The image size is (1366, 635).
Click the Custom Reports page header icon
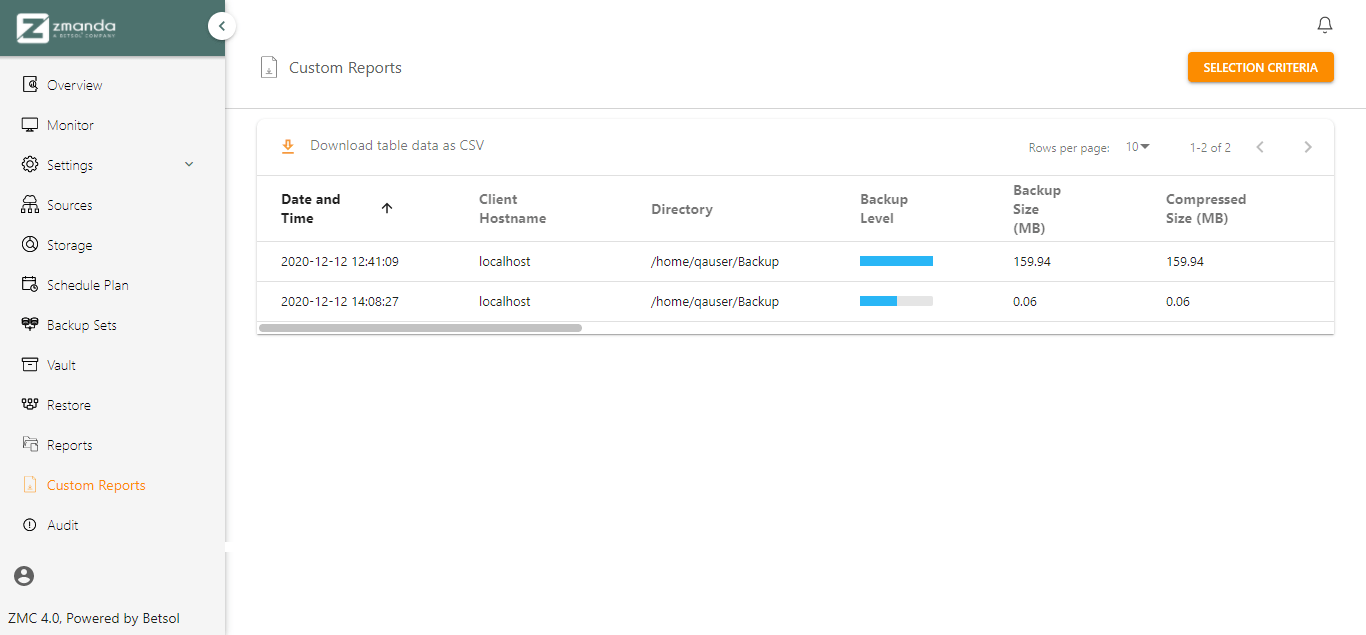(x=268, y=68)
